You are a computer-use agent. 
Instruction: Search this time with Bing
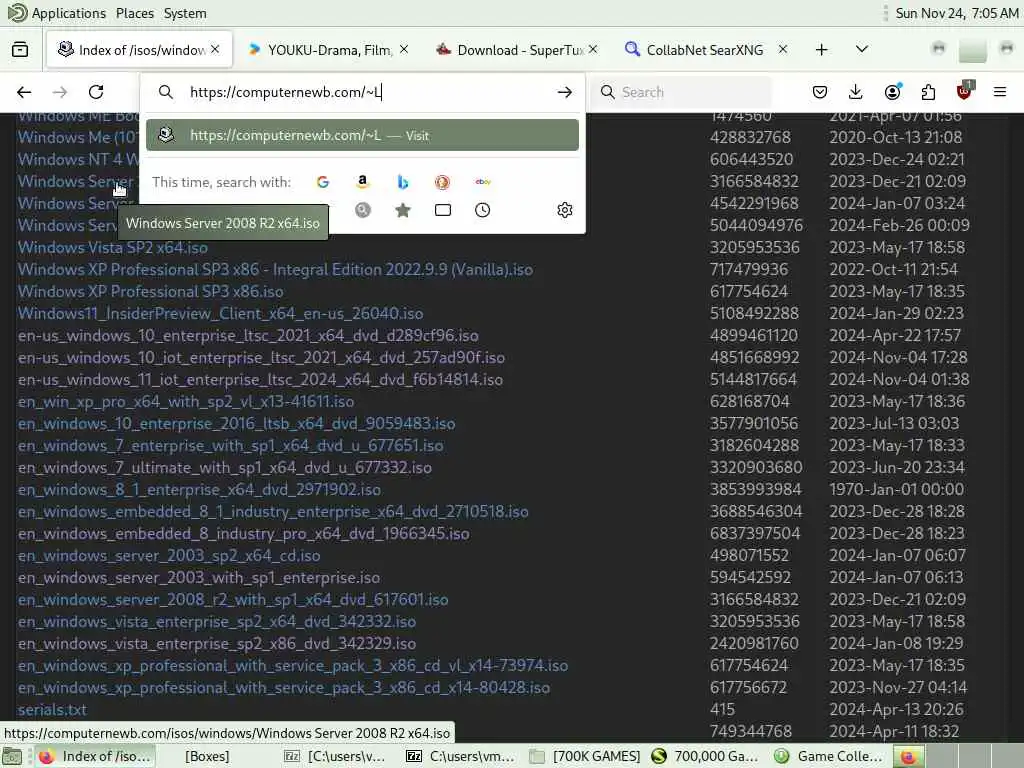tap(403, 182)
